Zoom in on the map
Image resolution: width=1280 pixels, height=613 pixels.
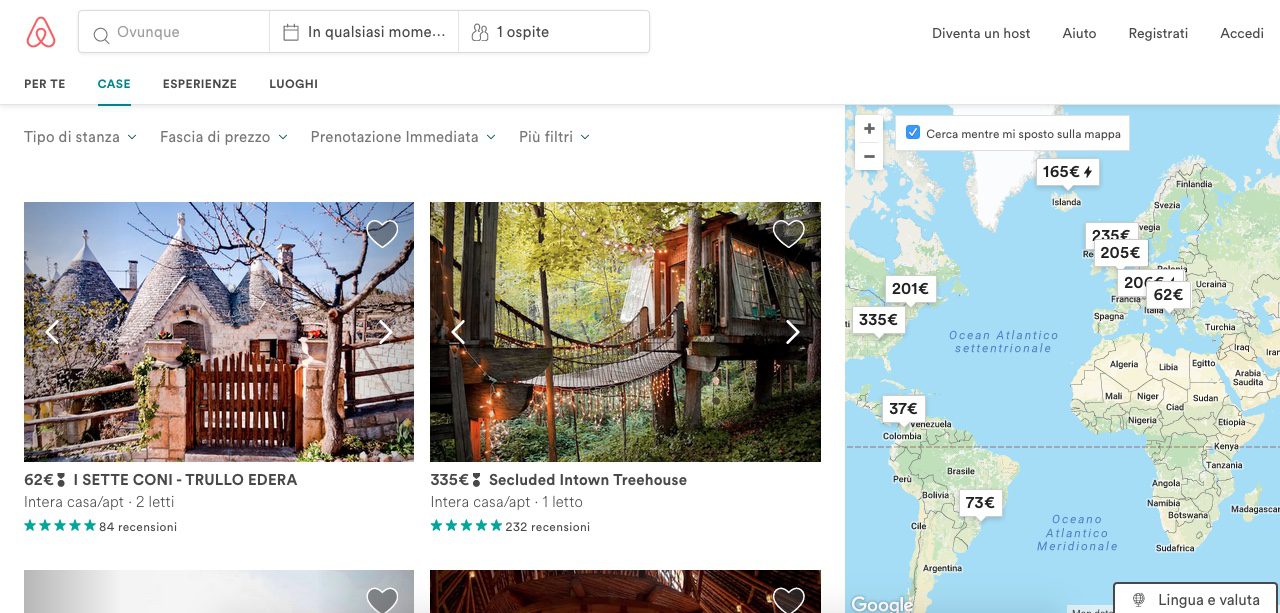tap(869, 129)
